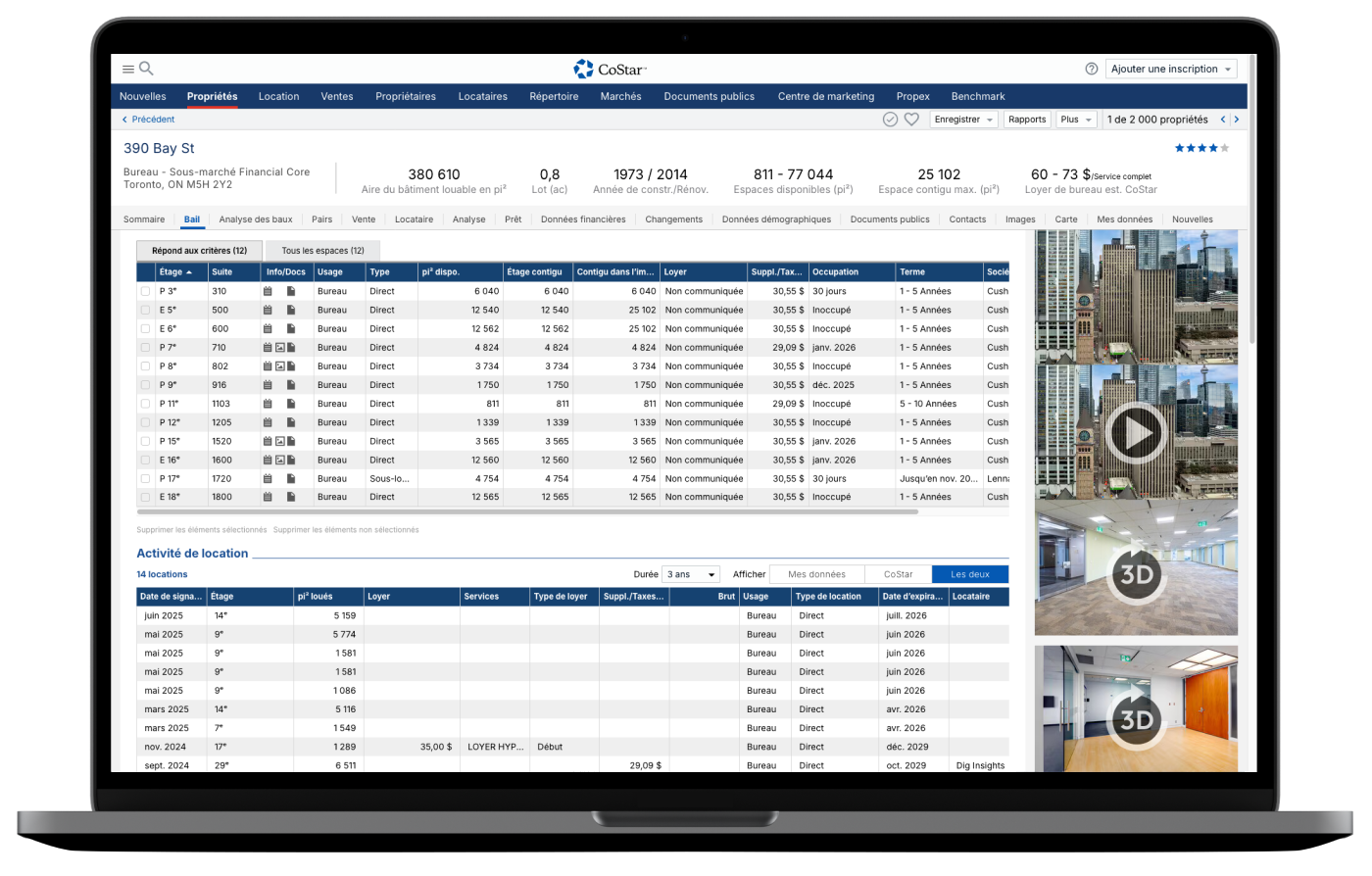Viewport: 1372px width, 876px height.
Task: Expand Ajouter une inscription dropdown
Action: pyautogui.click(x=1171, y=70)
